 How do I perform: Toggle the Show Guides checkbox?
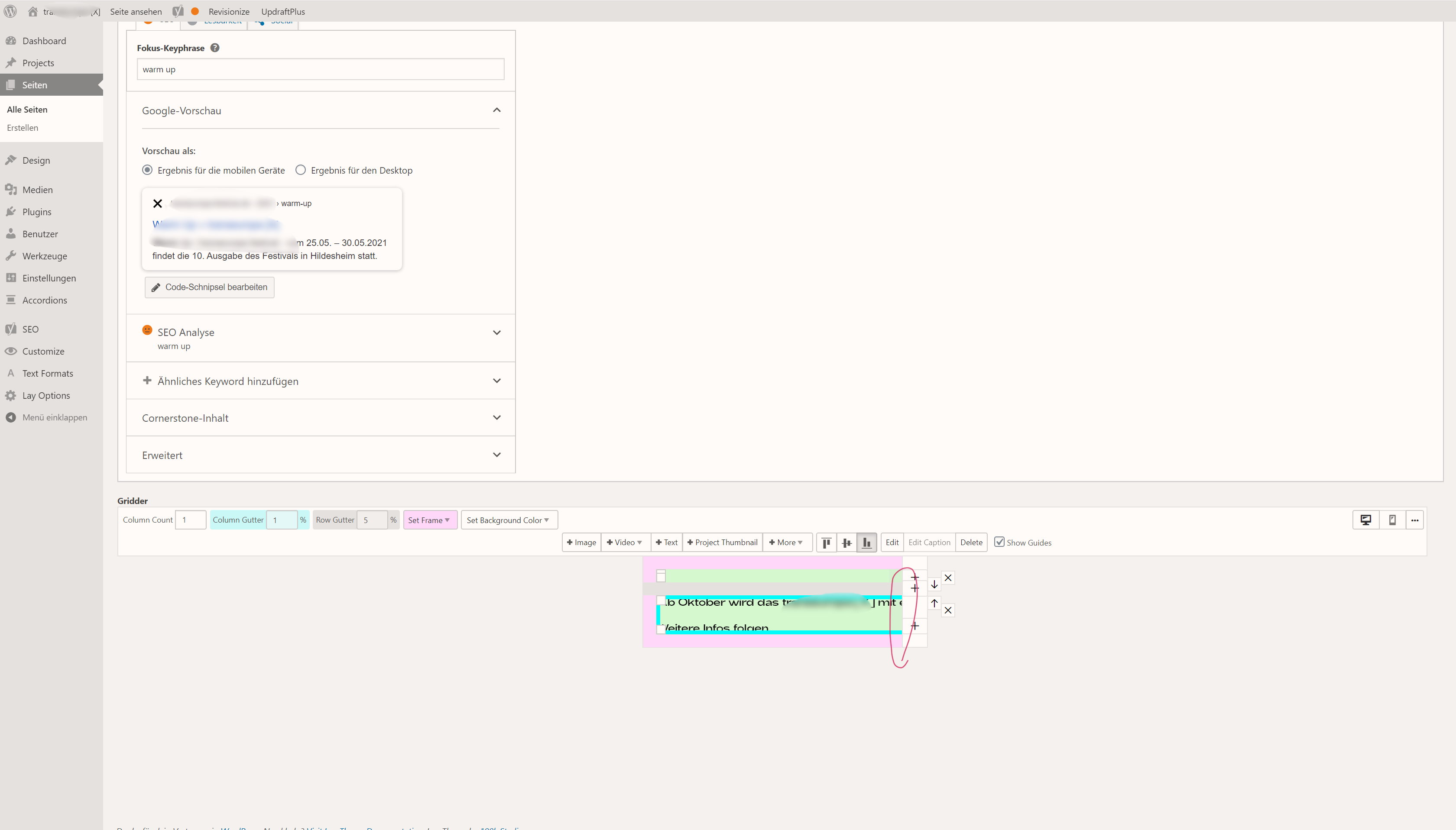[x=999, y=542]
